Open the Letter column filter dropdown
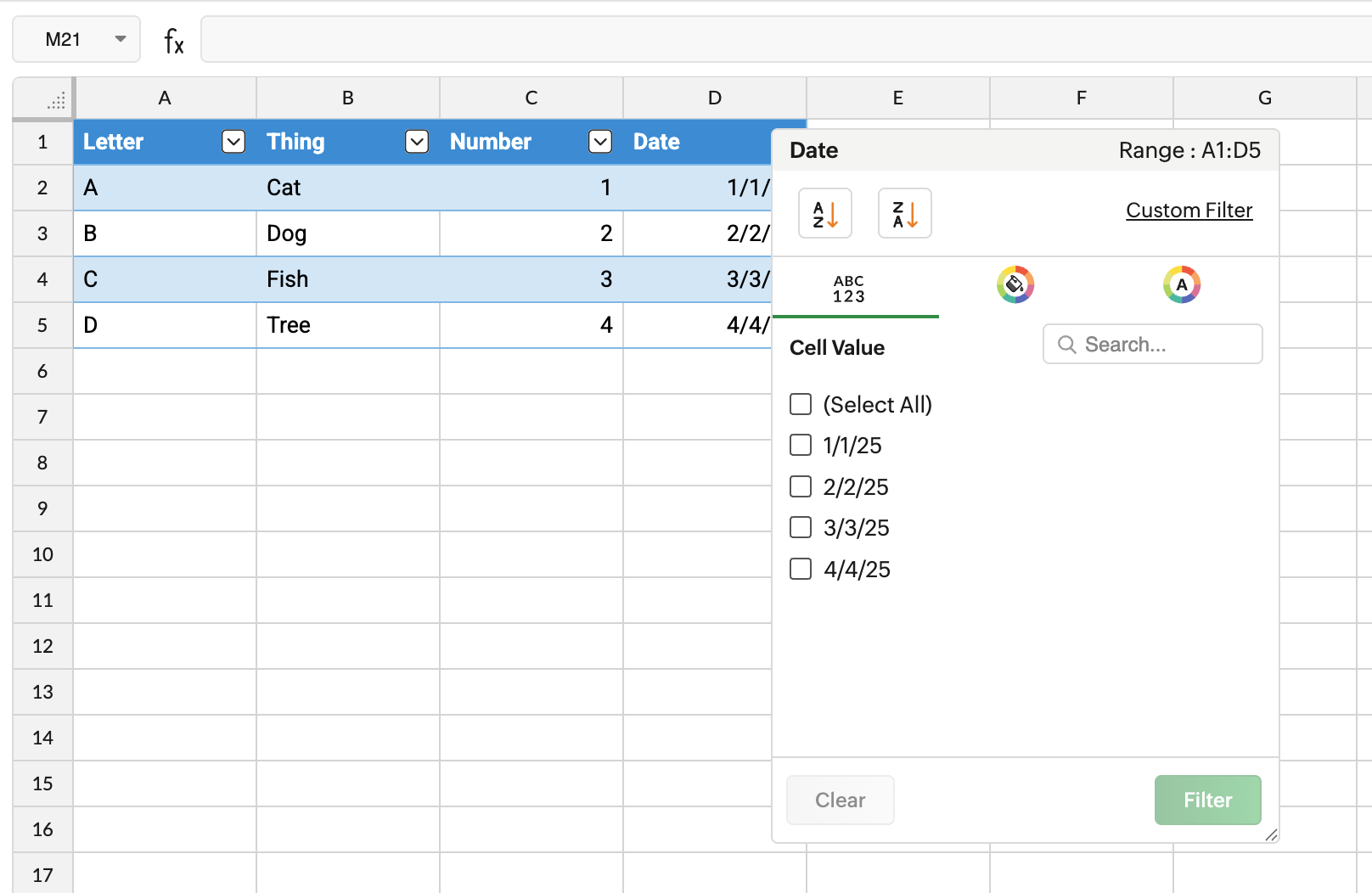 233,142
